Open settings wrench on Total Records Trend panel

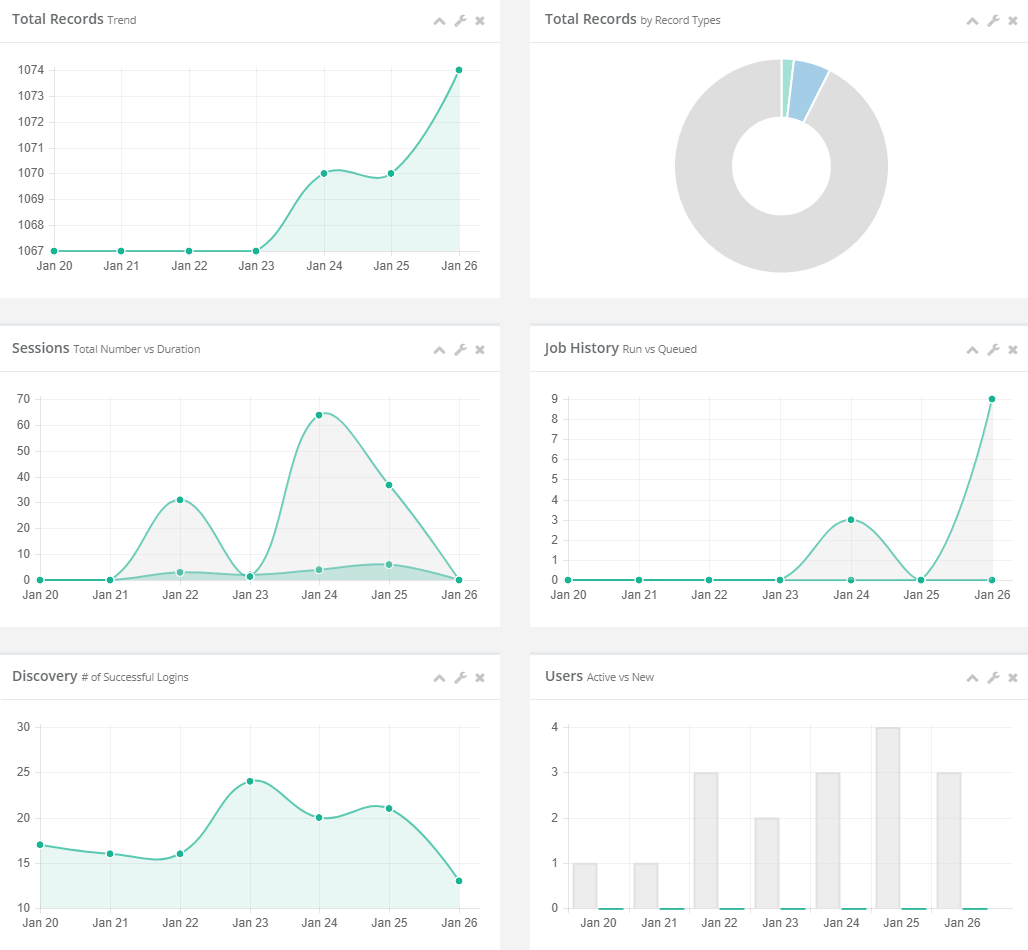coord(460,21)
